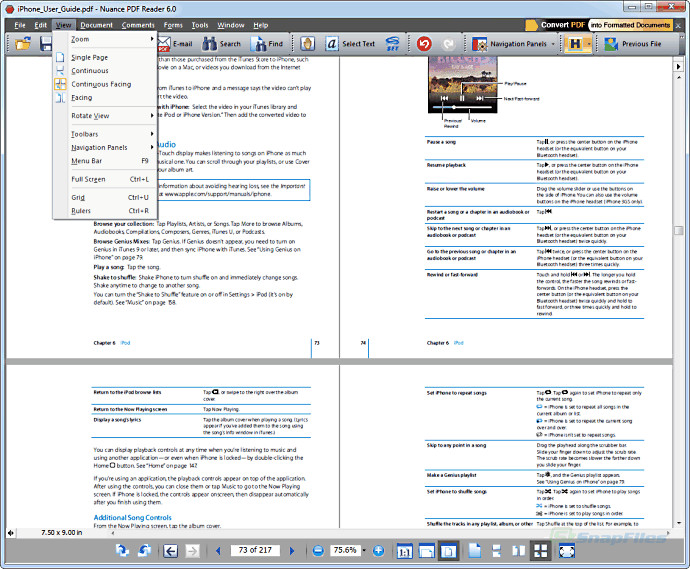Screen dimensions: 690x569
Task: Open the Navigation Panels toolbar dropdown arrow
Action: click(553, 44)
